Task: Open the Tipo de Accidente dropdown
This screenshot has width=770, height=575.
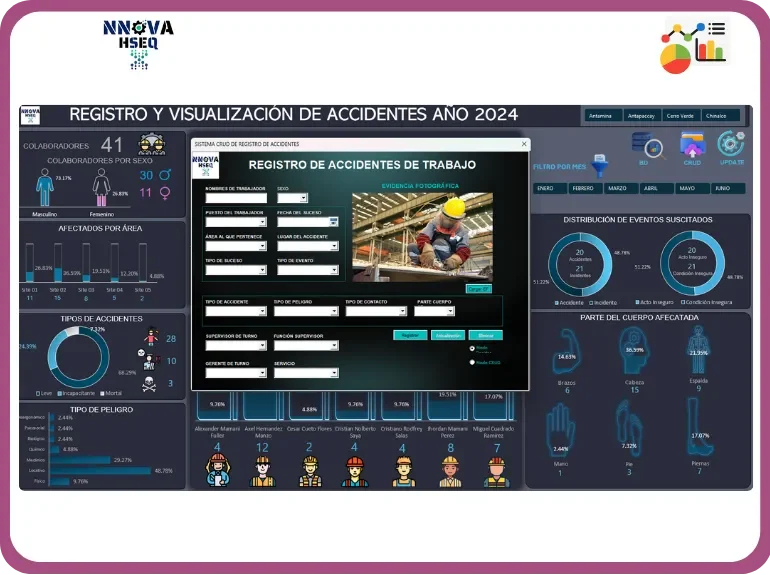Action: tap(263, 311)
